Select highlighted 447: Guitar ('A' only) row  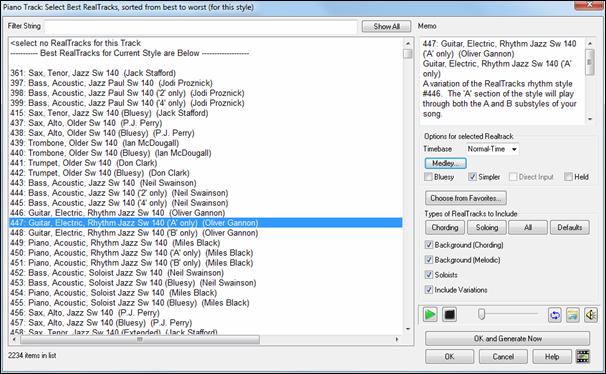[206, 223]
